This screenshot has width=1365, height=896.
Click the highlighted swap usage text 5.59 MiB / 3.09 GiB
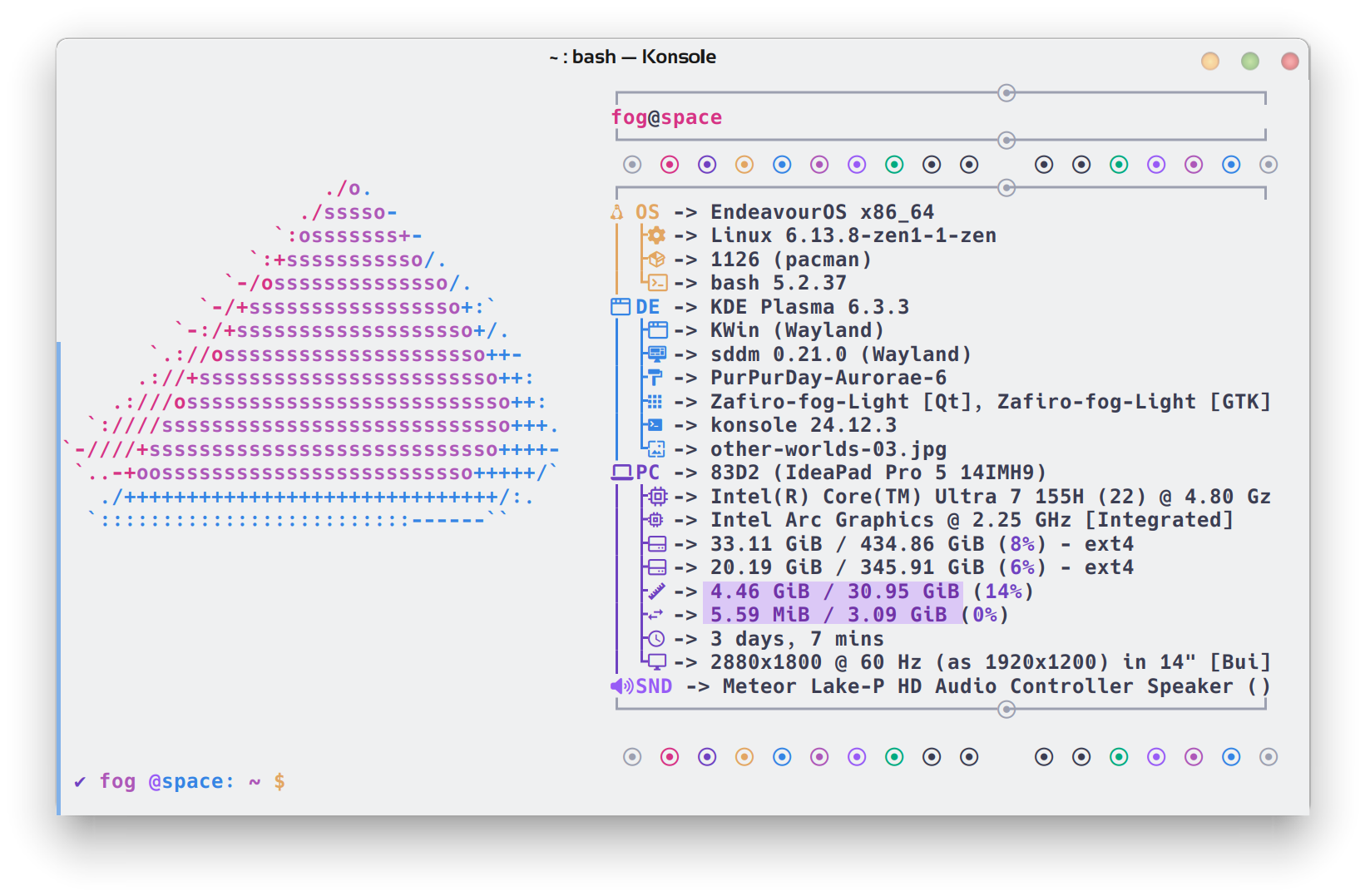coord(828,615)
